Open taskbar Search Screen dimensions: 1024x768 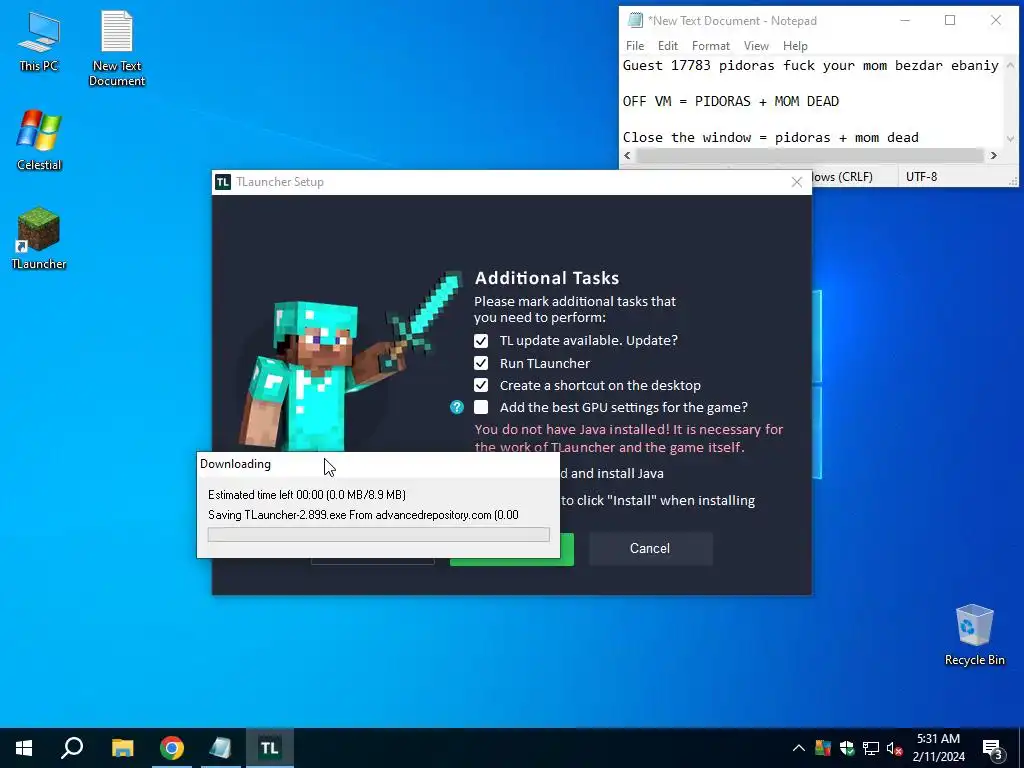coord(72,748)
